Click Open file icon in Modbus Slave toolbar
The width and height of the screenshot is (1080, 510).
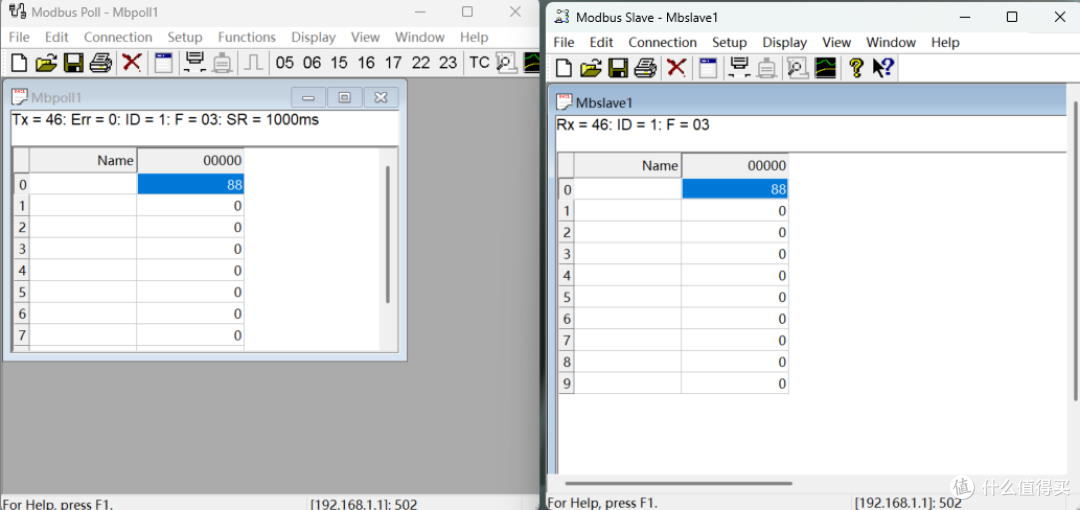pyautogui.click(x=591, y=68)
